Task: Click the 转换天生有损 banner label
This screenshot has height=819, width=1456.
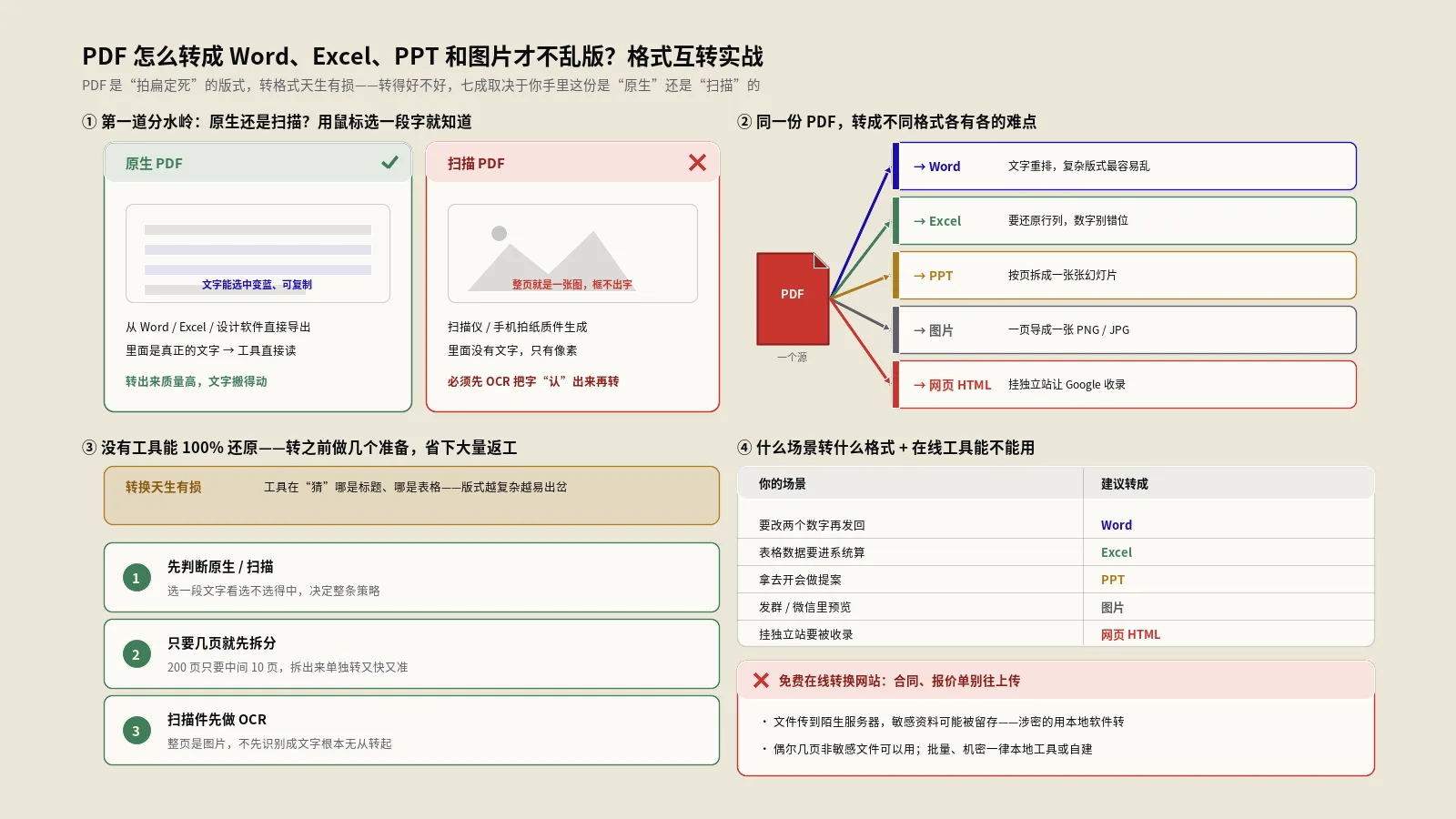Action: click(x=164, y=487)
